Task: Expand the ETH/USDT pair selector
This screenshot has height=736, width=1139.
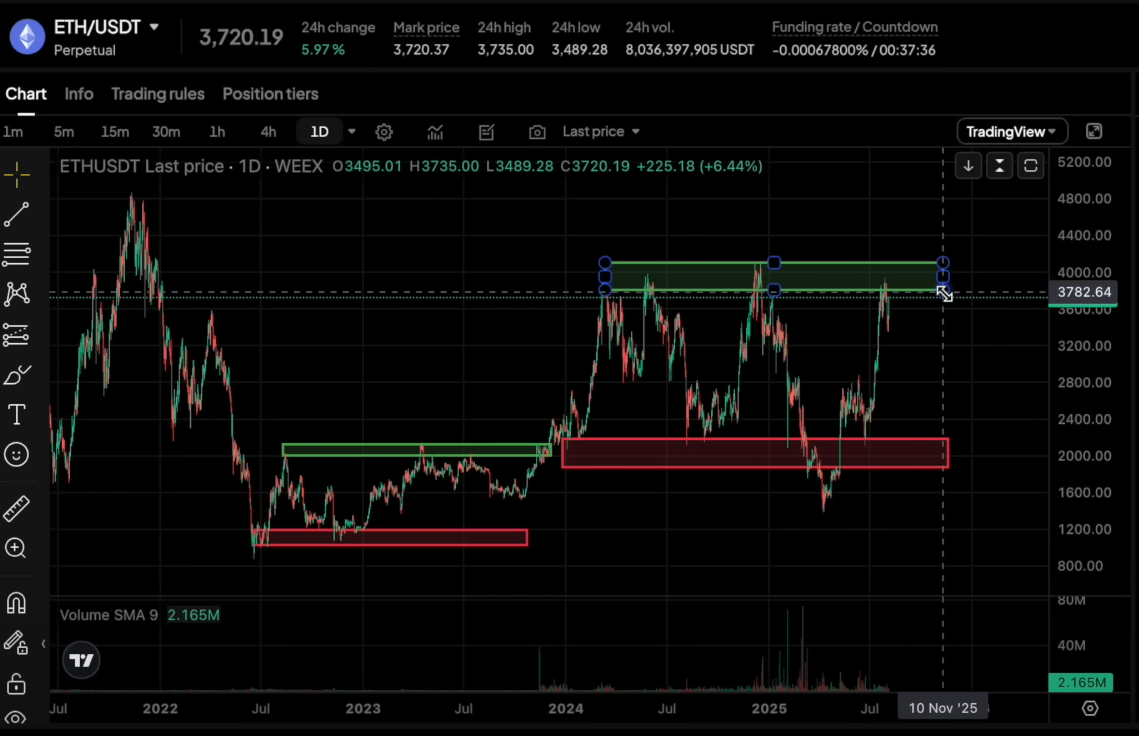Action: [154, 27]
